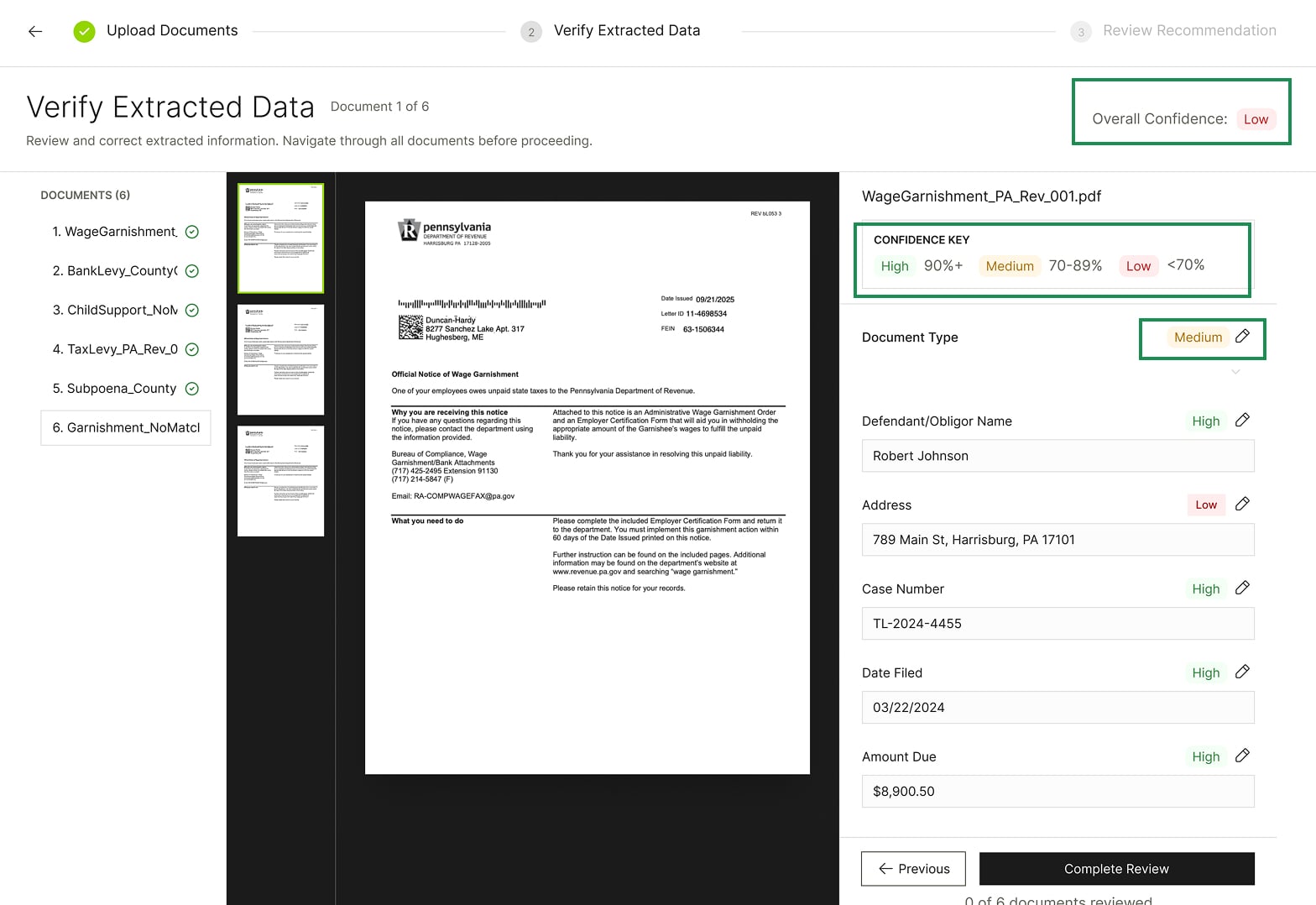Edit the Document Type field with pencil icon
The image size is (1316, 905).
[x=1242, y=337]
